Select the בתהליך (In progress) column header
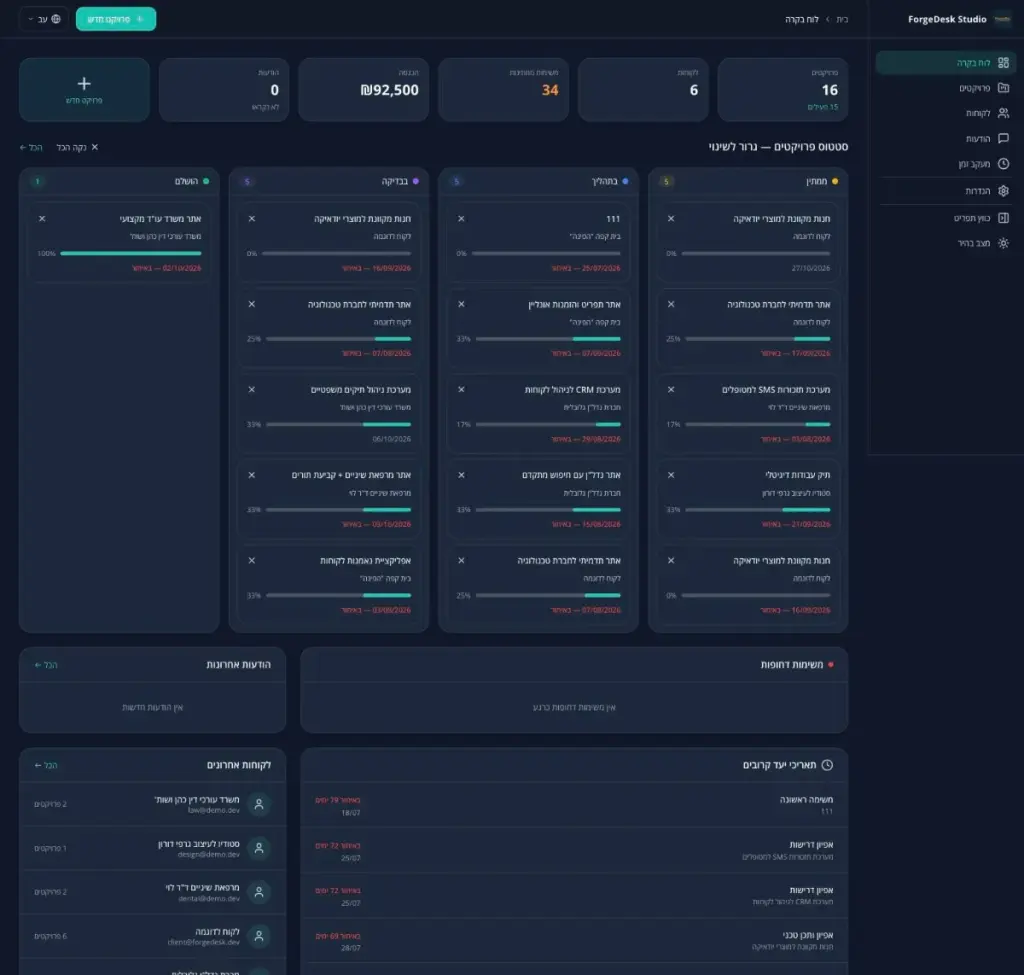 click(x=538, y=182)
